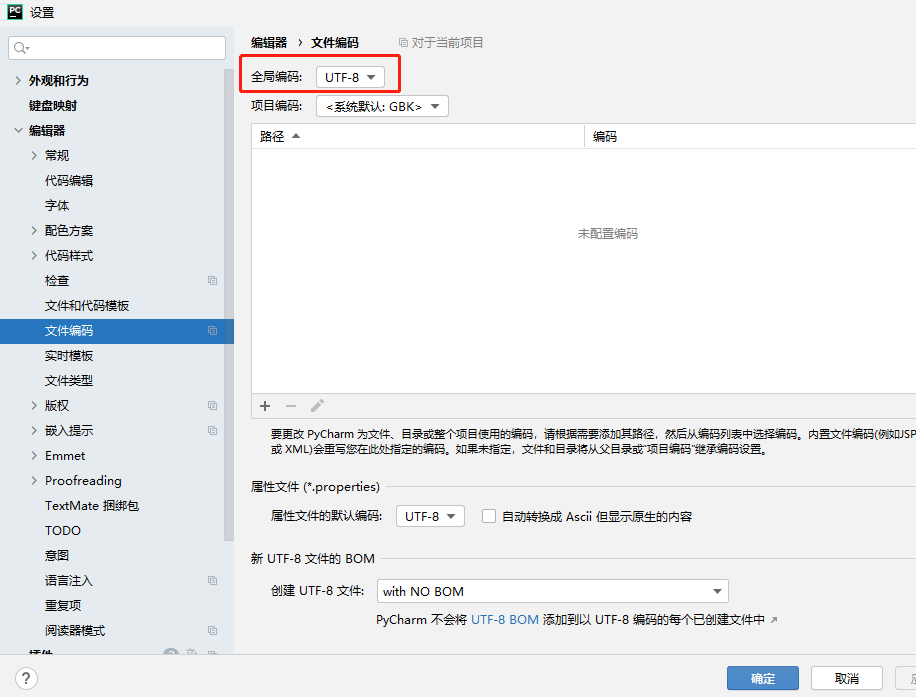Click the copy icon beside 语言注入
The width and height of the screenshot is (916, 697).
(x=212, y=580)
